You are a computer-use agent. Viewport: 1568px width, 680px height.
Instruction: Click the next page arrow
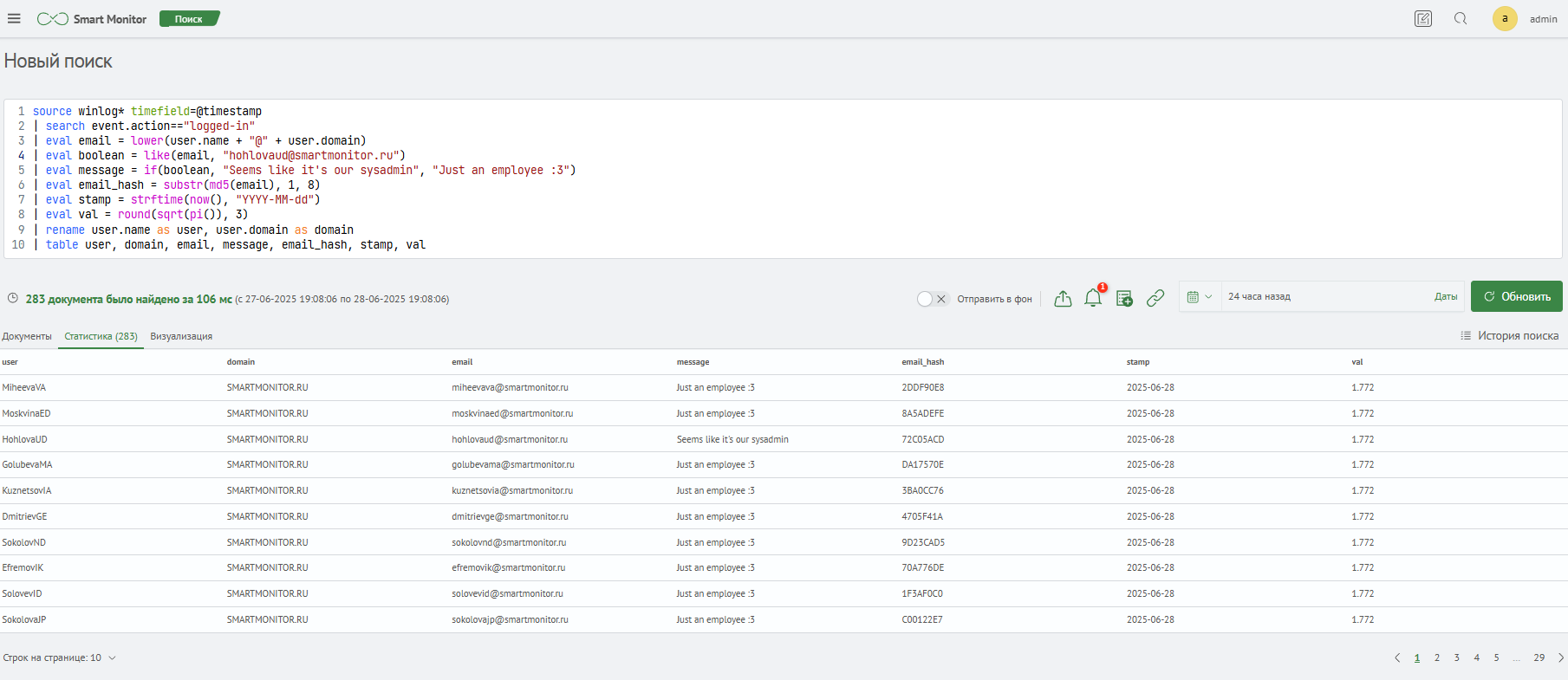[x=1561, y=657]
